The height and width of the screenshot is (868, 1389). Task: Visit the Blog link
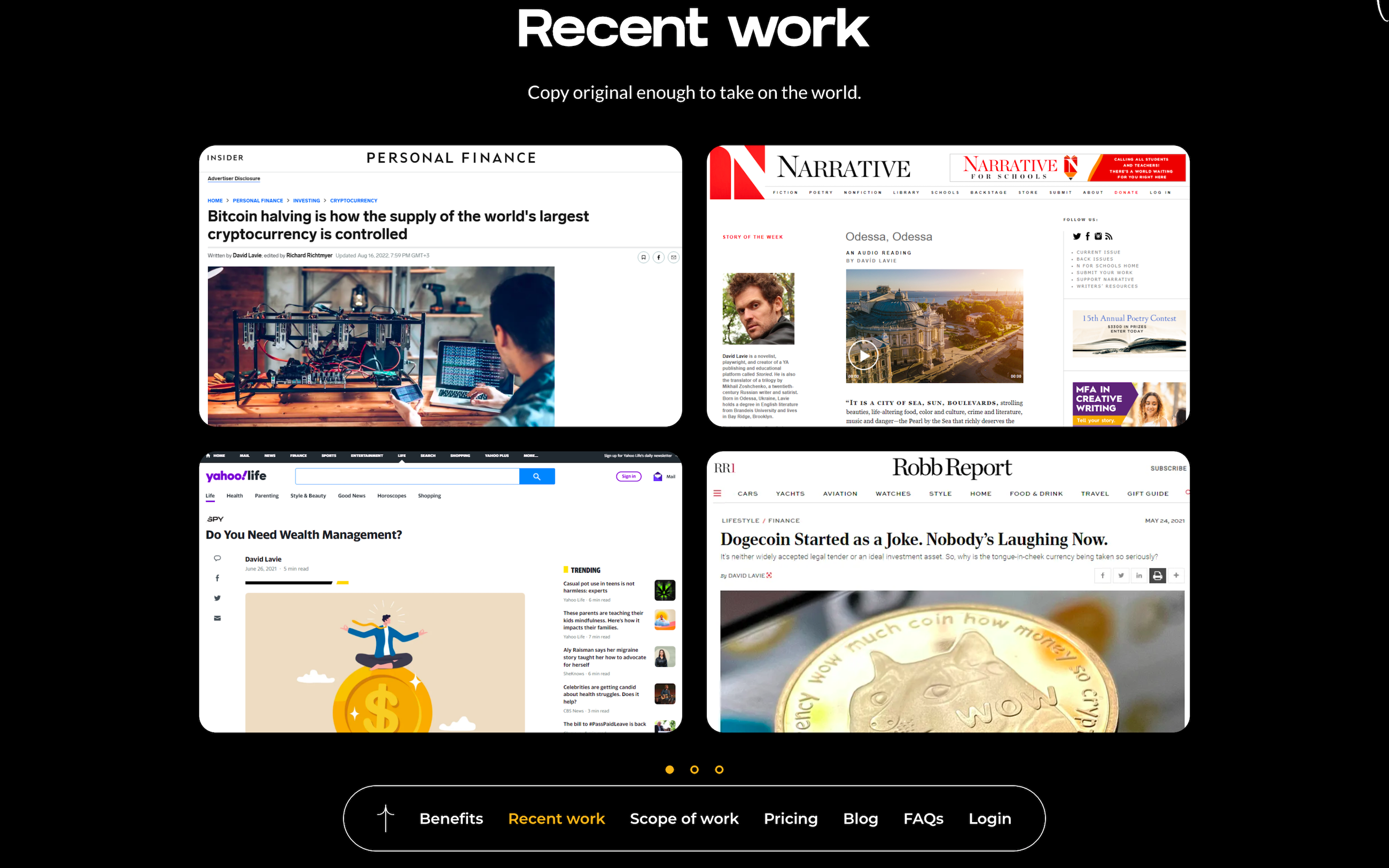coord(860,819)
